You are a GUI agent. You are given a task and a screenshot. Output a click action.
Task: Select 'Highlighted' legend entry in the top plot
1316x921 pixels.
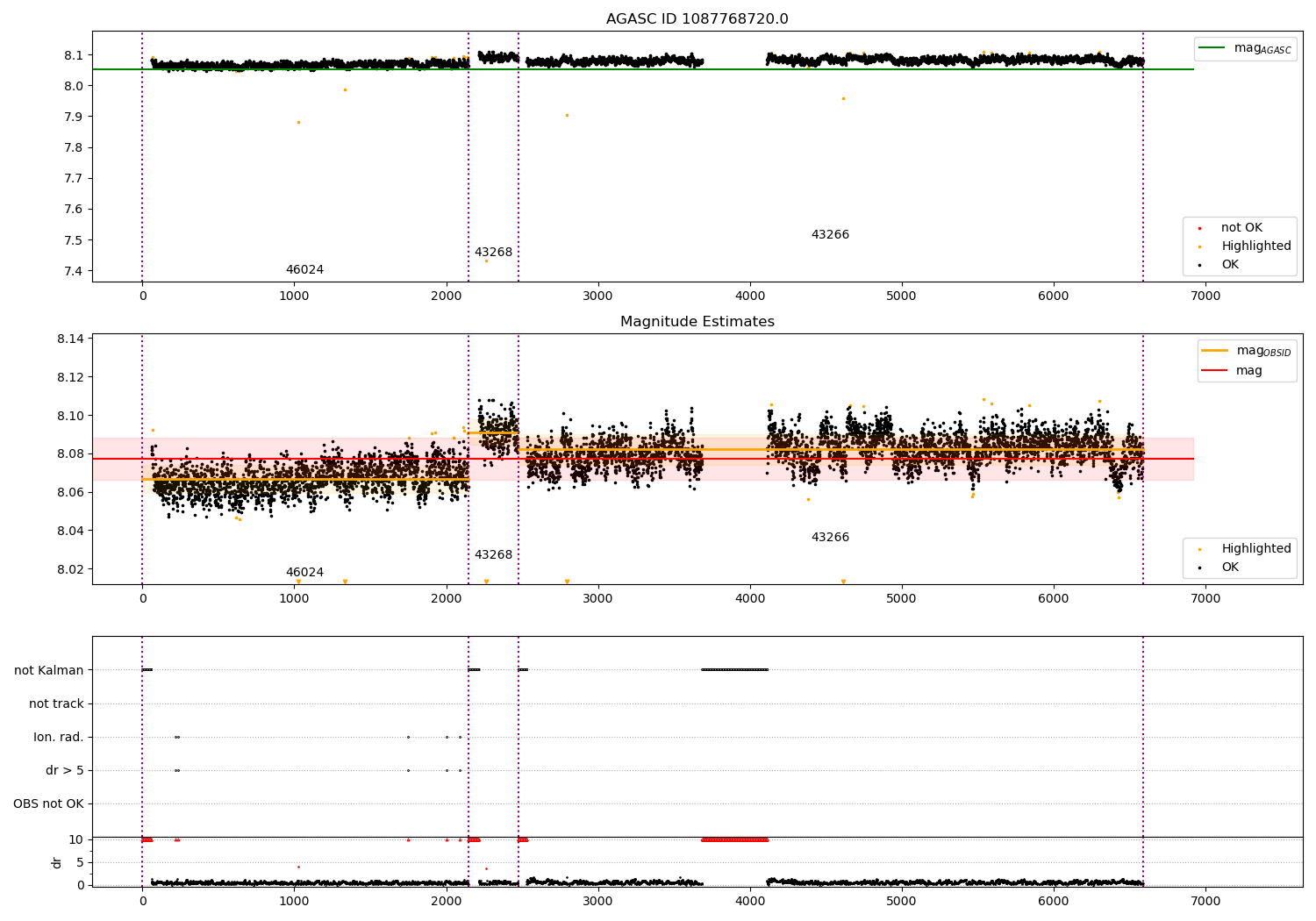click(1255, 246)
